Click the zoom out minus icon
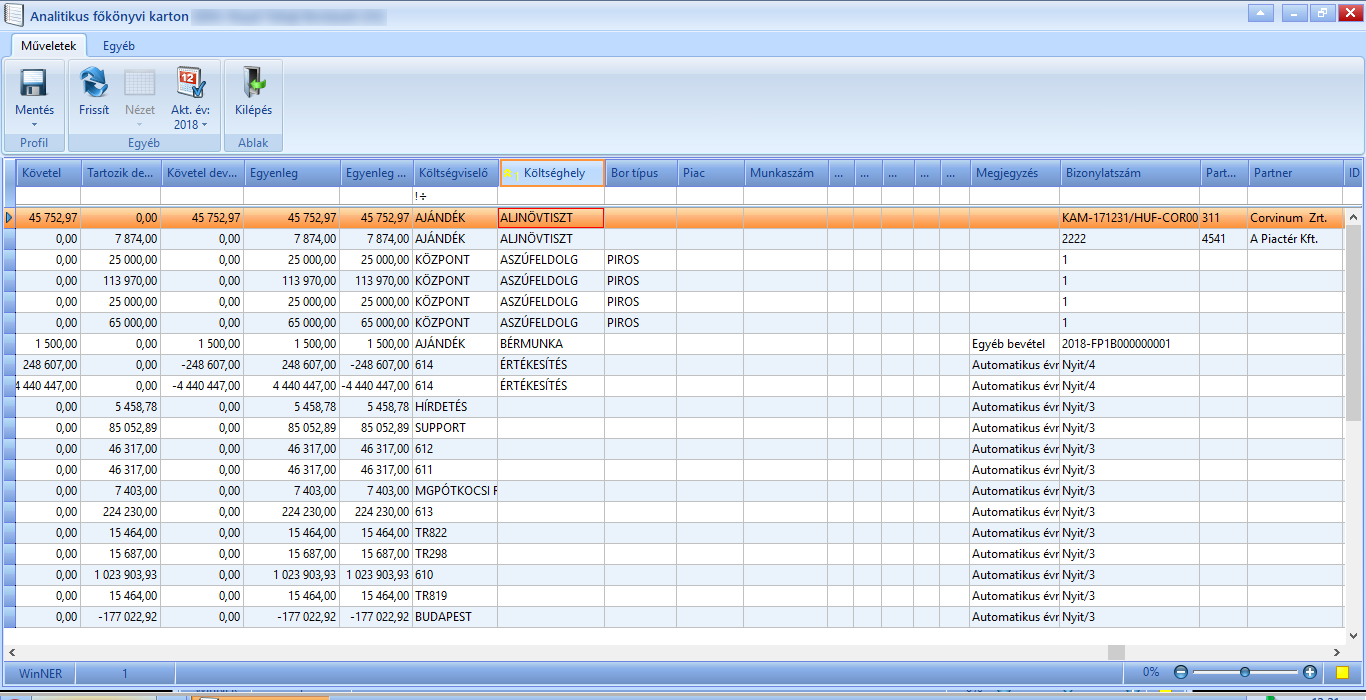This screenshot has height=700, width=1366. [x=1181, y=673]
